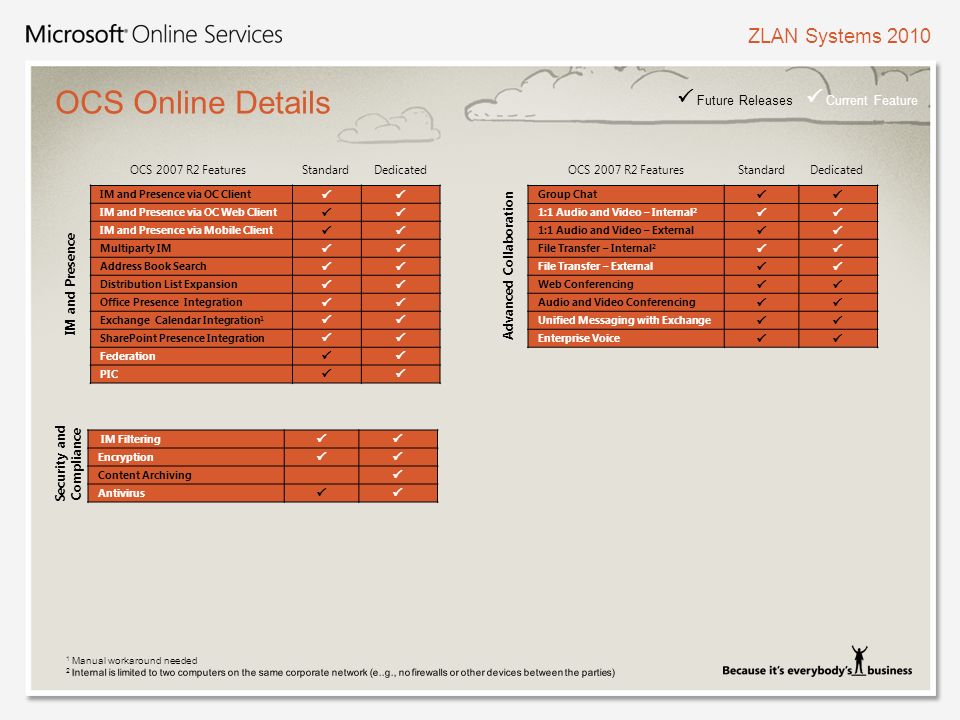The width and height of the screenshot is (960, 720).
Task: Click the cheering person figure in the slogan
Action: [x=859, y=660]
